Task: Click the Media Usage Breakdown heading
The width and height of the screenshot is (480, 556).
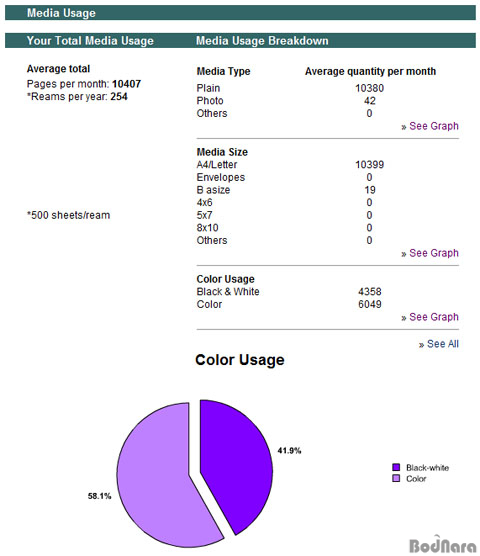Action: [x=262, y=41]
